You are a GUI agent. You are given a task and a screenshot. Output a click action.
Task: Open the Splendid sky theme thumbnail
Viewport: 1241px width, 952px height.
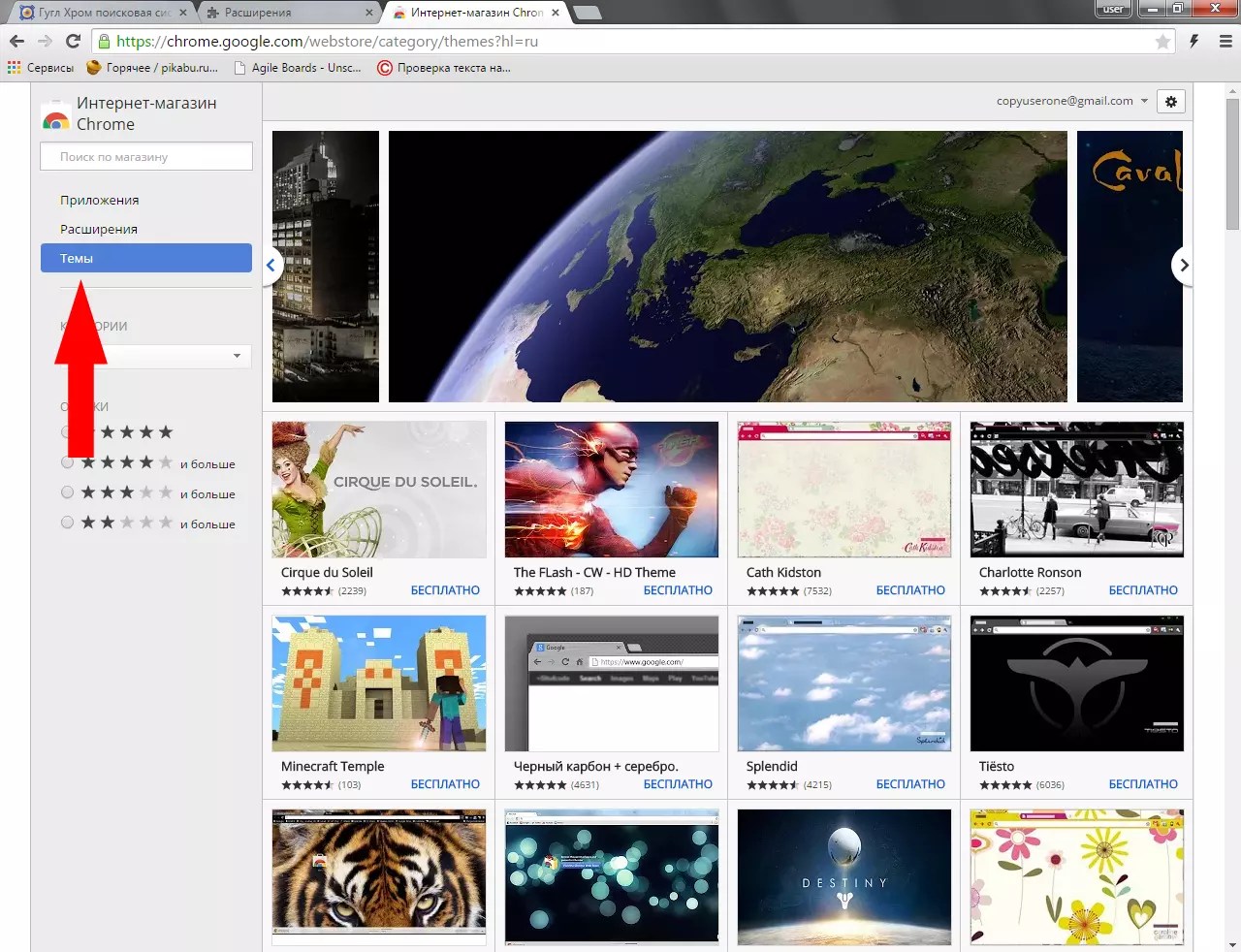[x=844, y=683]
